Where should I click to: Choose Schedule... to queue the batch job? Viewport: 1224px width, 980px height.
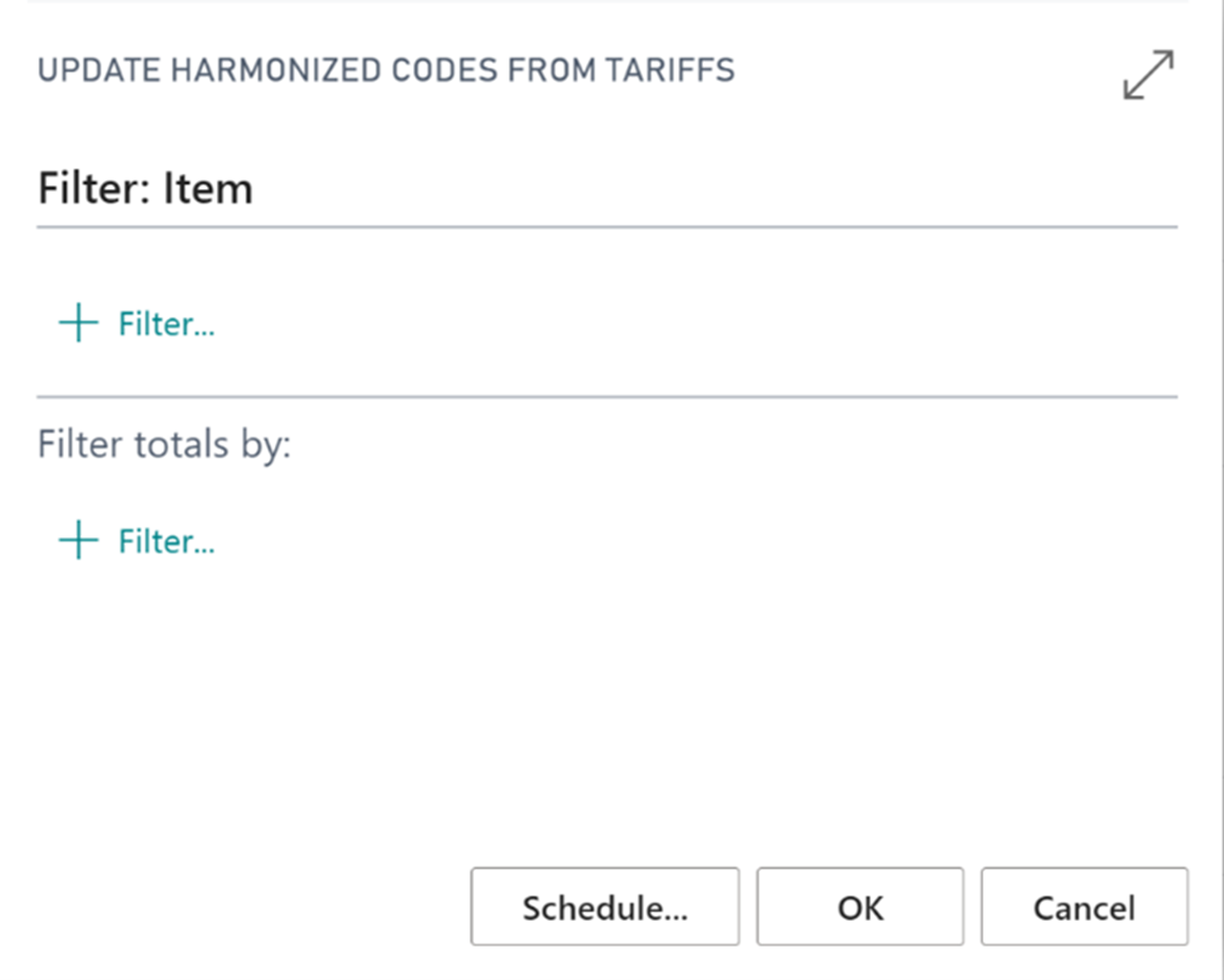click(x=605, y=907)
